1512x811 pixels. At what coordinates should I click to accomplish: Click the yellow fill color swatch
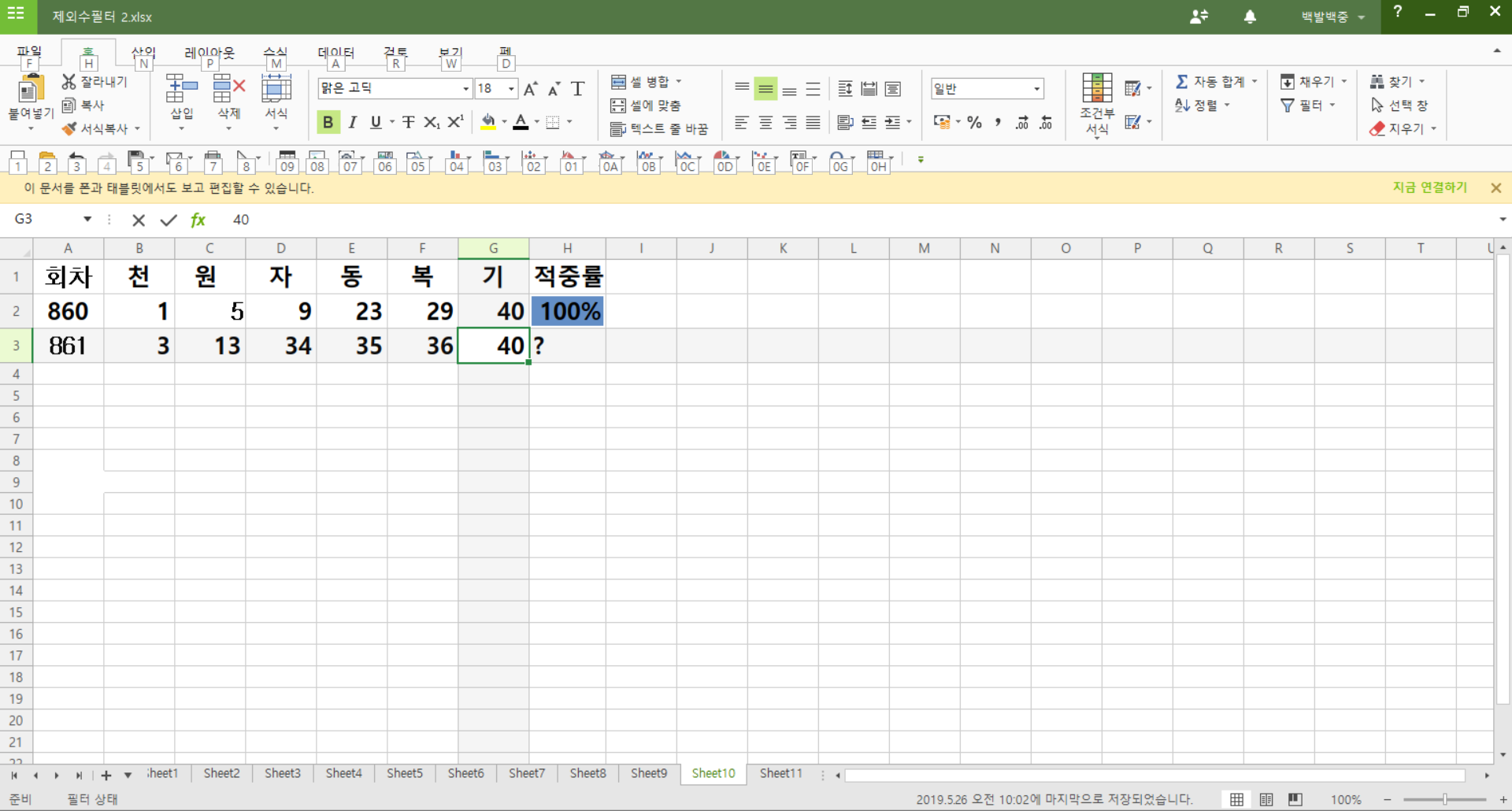488,122
